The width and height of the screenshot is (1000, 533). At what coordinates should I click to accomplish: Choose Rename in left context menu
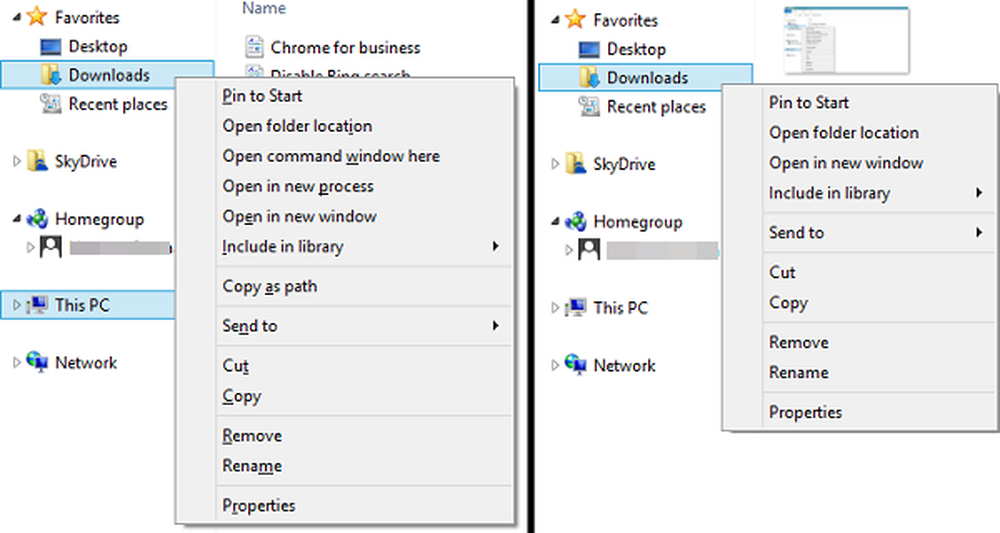345,465
